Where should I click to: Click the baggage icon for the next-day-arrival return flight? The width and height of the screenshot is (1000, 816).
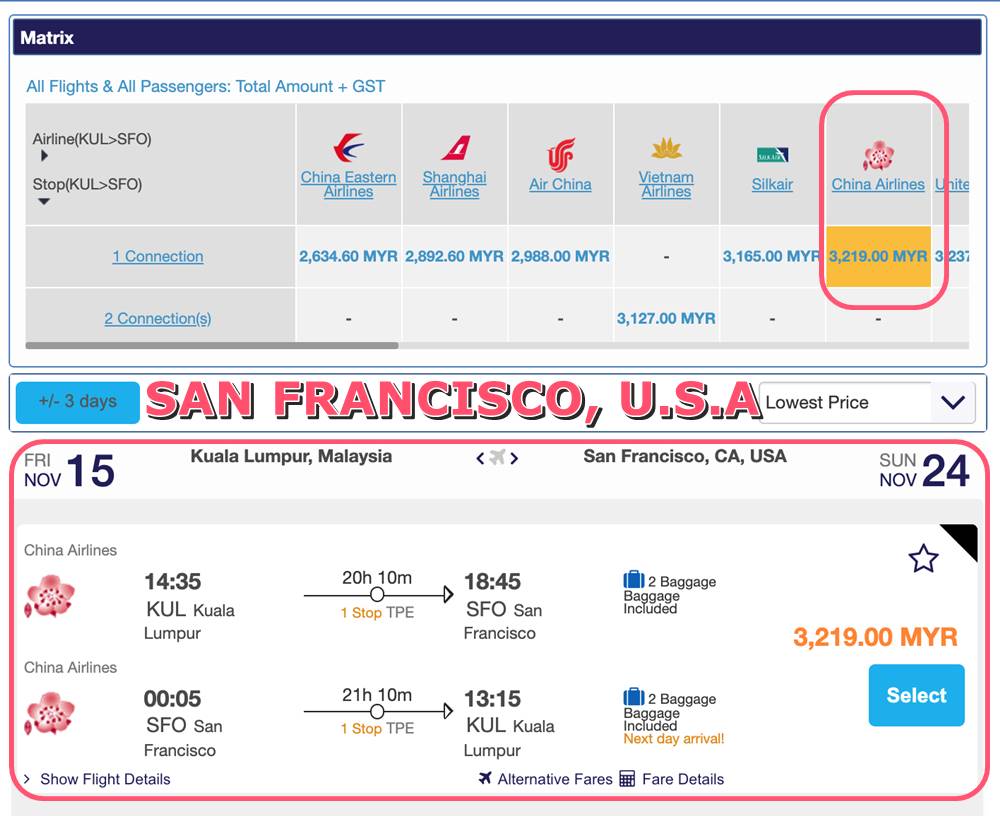coord(634,696)
